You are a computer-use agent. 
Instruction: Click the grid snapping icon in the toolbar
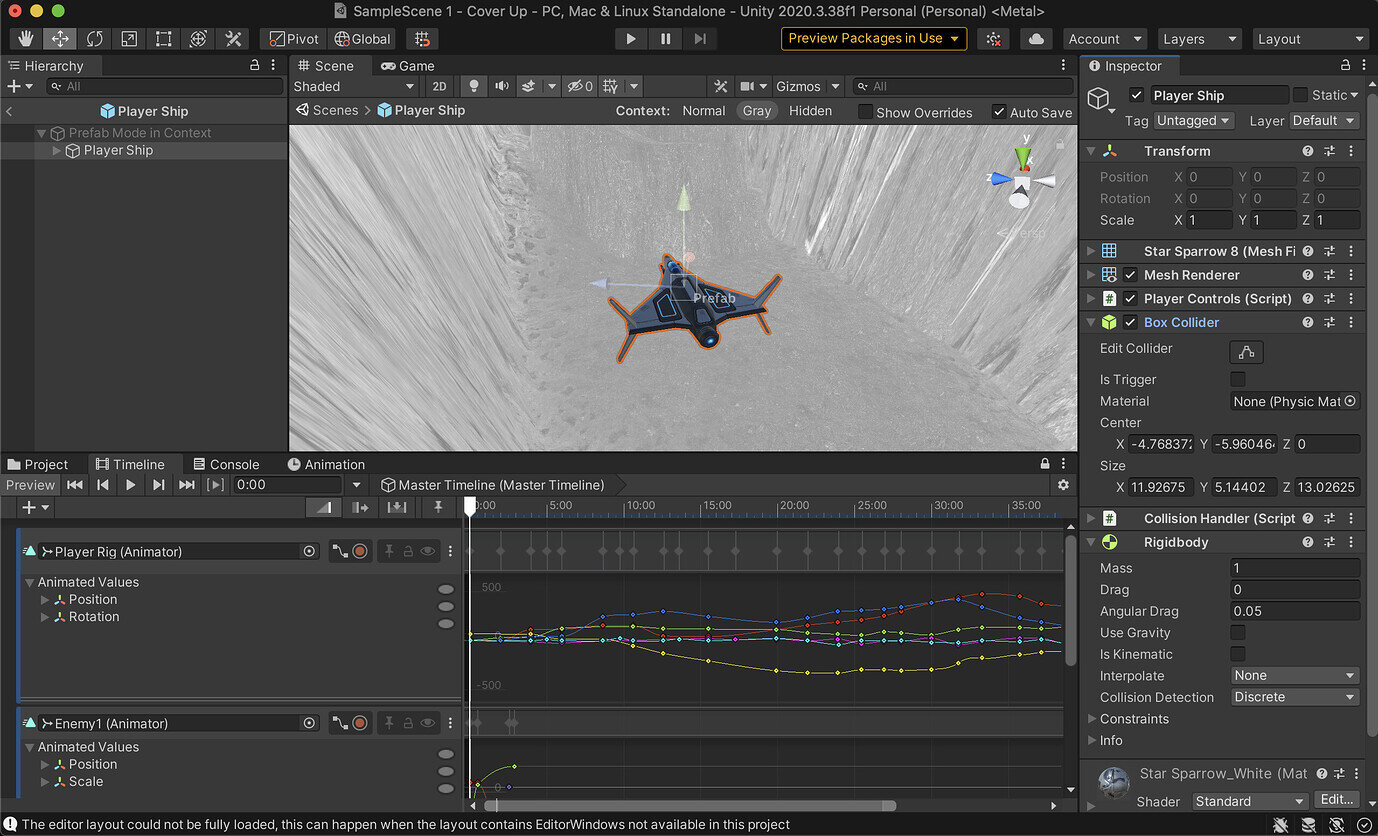(x=422, y=38)
